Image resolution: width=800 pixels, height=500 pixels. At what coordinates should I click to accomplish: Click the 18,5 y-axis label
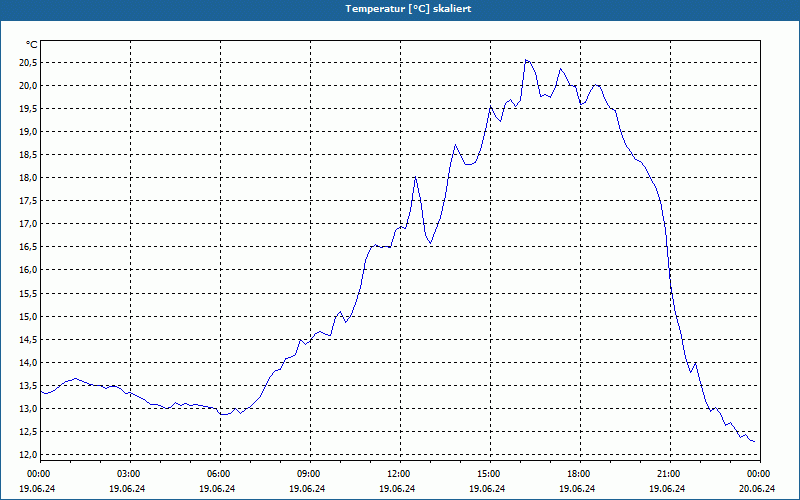tap(29, 155)
